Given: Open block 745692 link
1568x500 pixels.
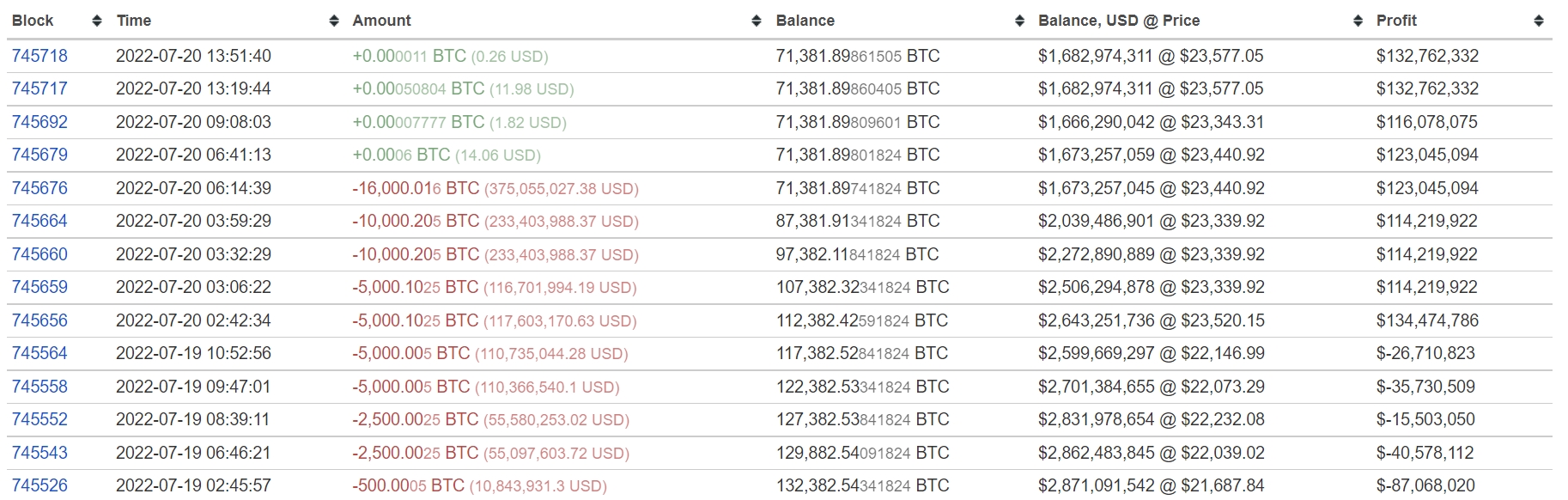Looking at the screenshot, I should click(40, 122).
